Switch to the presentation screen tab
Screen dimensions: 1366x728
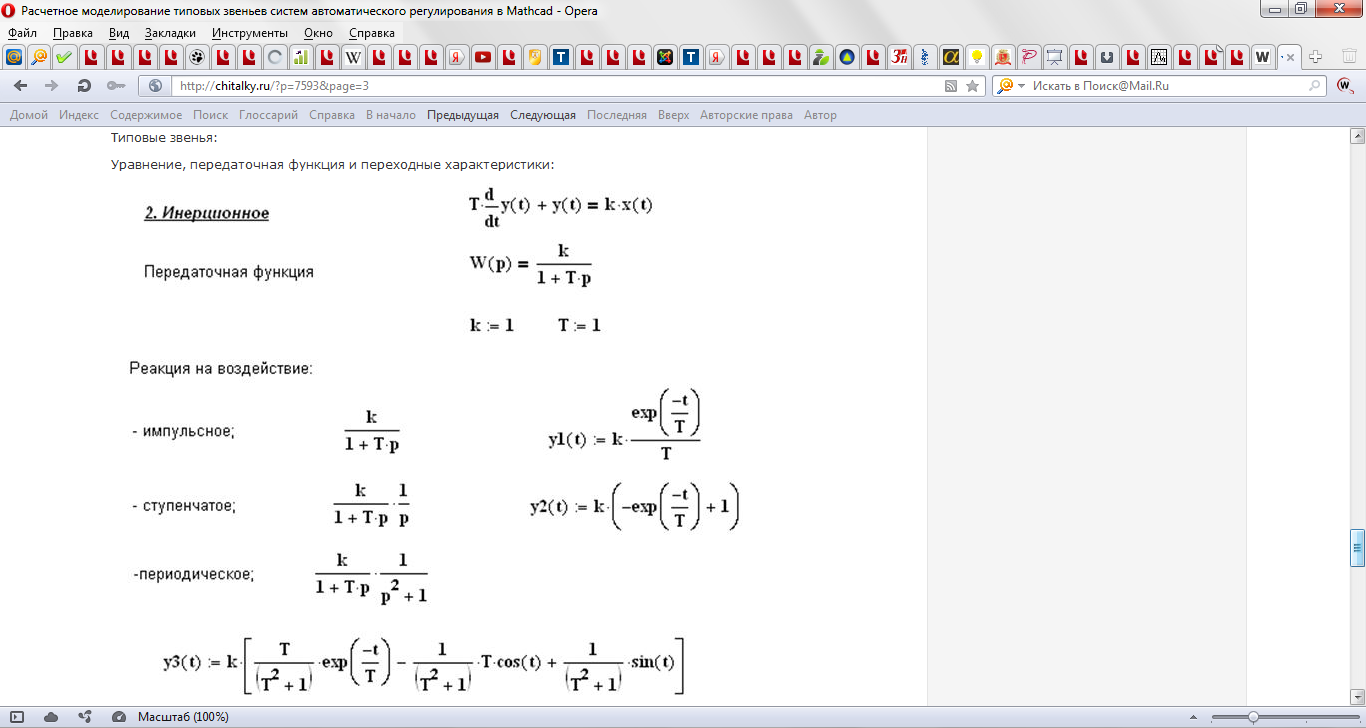point(1054,56)
